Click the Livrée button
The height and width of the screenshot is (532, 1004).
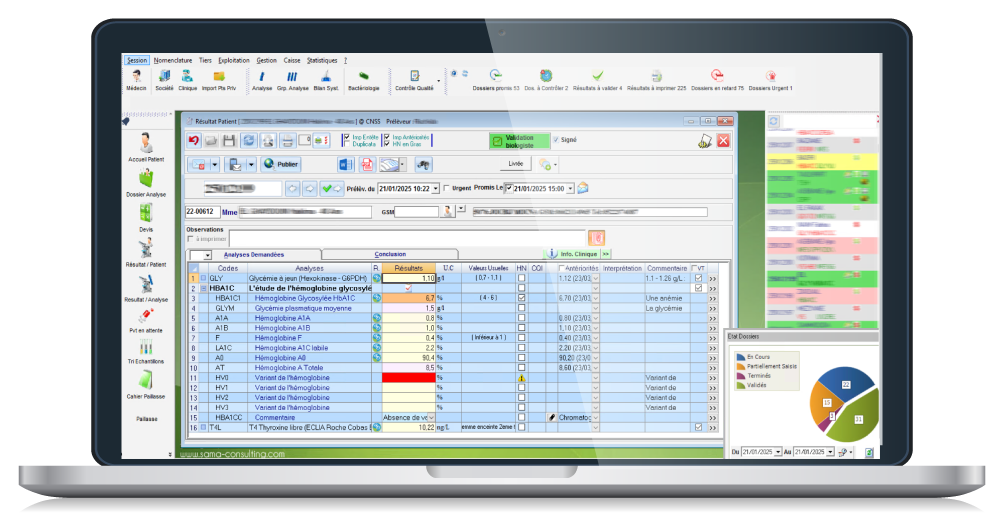(515, 163)
